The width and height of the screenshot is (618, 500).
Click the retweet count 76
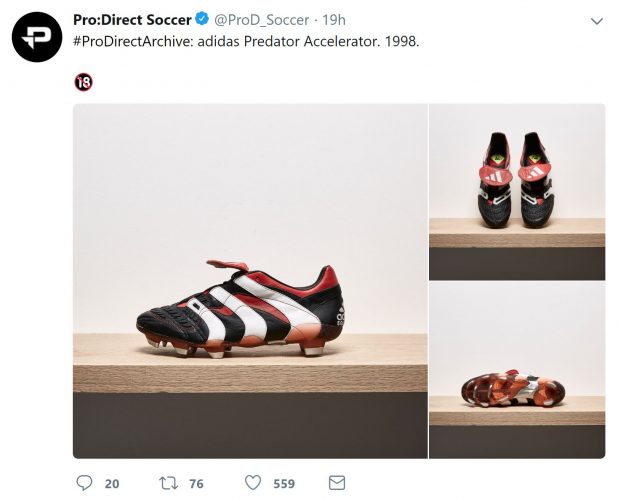coord(196,484)
